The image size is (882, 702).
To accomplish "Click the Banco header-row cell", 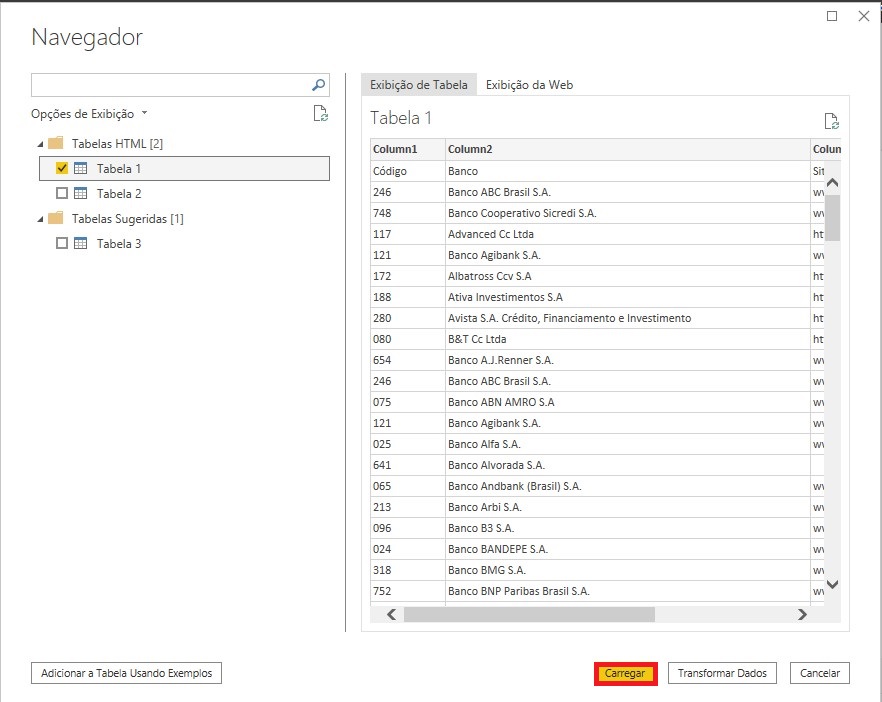I will pos(628,171).
